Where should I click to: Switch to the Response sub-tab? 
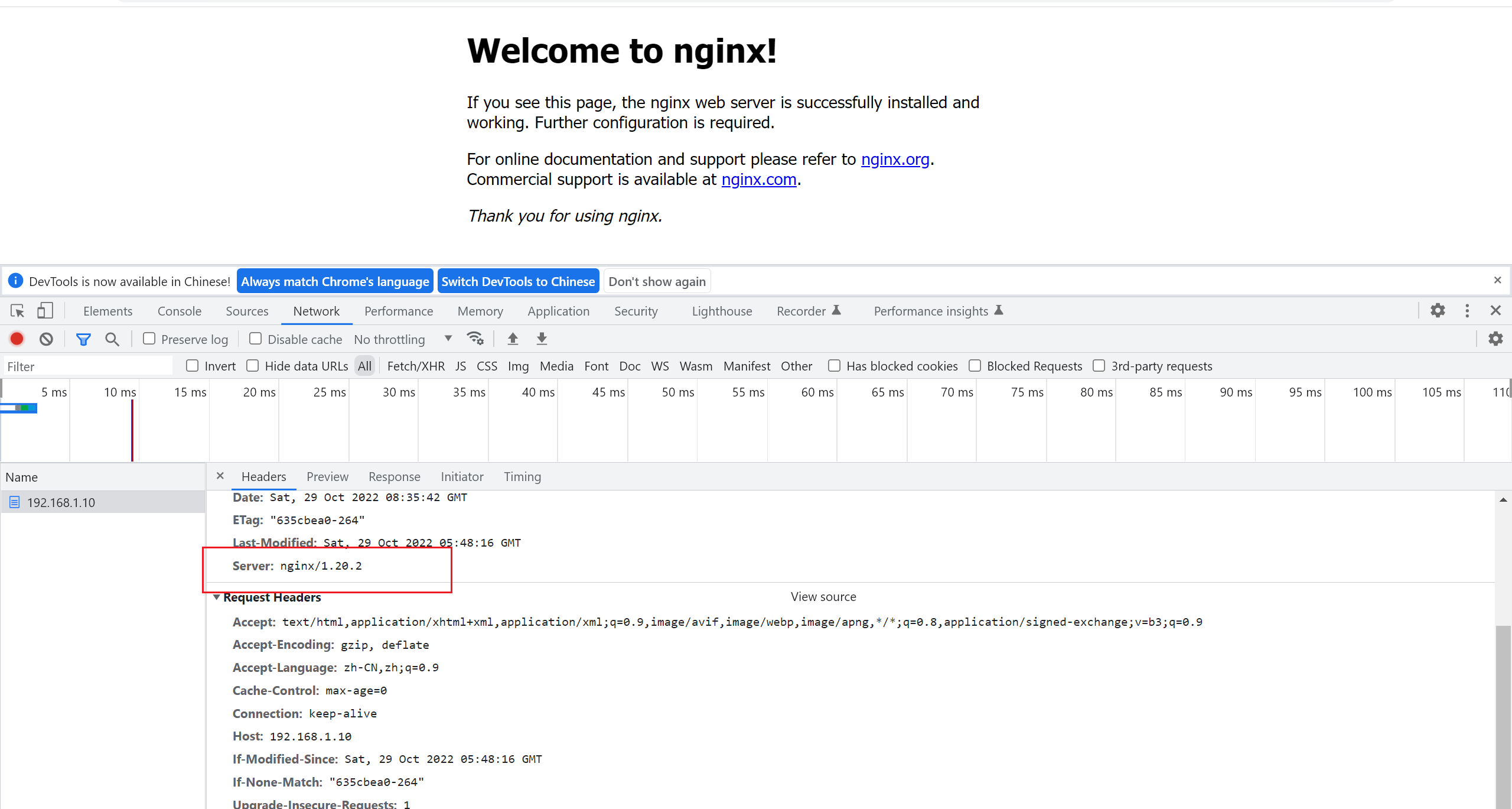coord(395,476)
